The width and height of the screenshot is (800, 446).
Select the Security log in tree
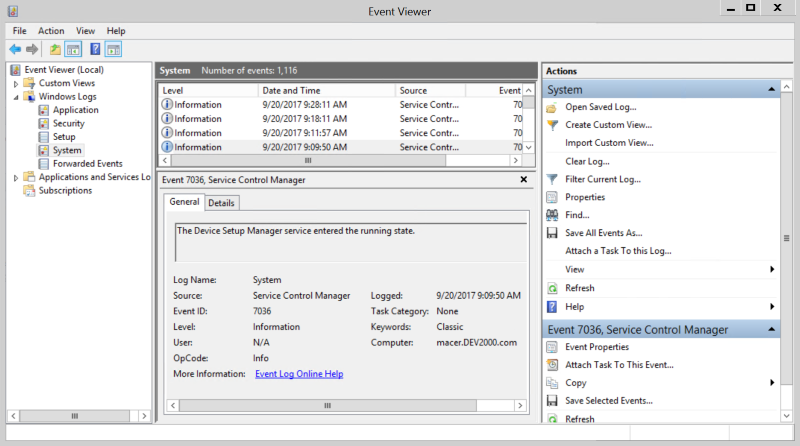click(x=68, y=123)
